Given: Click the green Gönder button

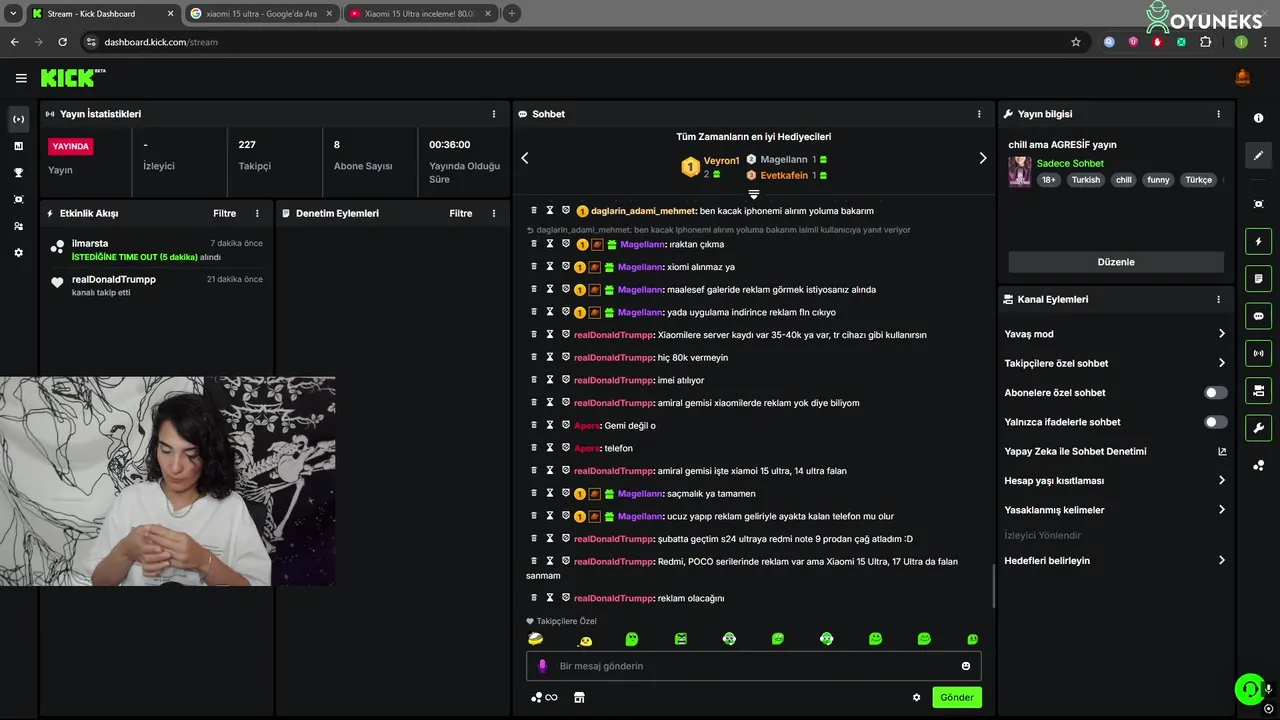Looking at the screenshot, I should point(957,698).
